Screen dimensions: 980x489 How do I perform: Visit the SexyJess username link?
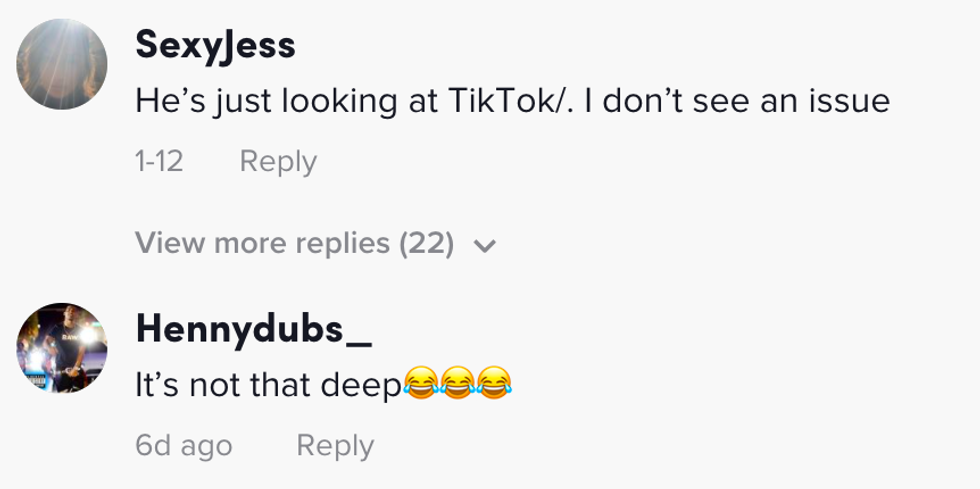pos(215,44)
